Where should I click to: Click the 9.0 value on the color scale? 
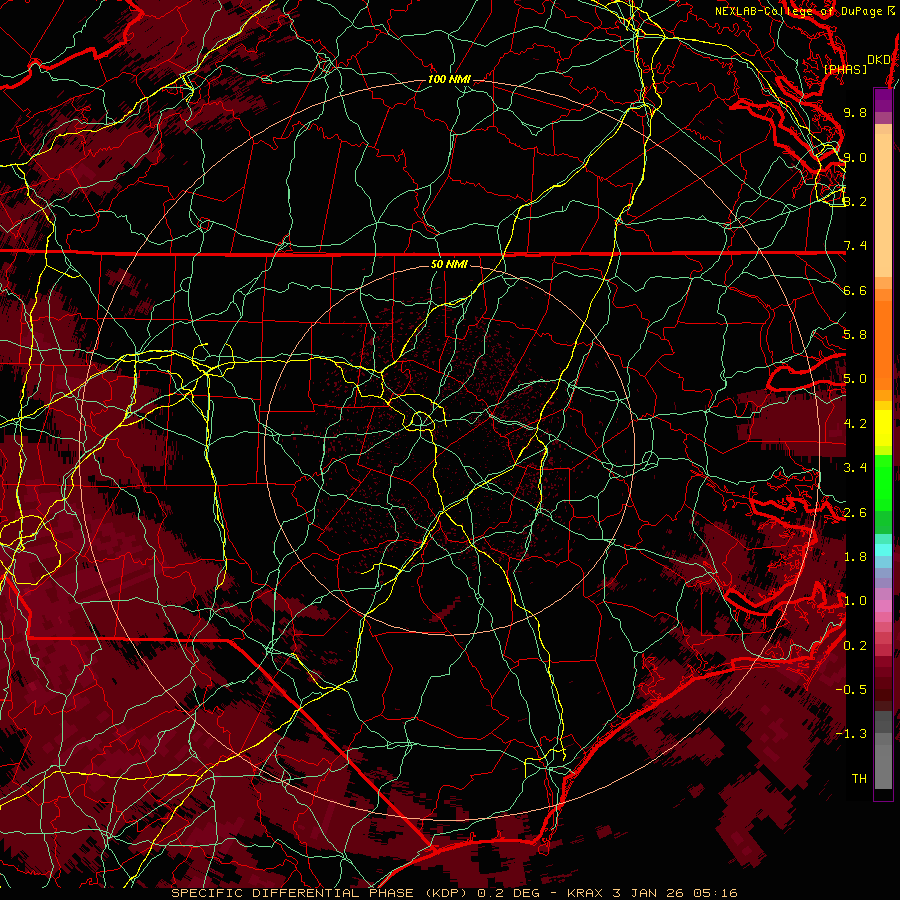(855, 157)
